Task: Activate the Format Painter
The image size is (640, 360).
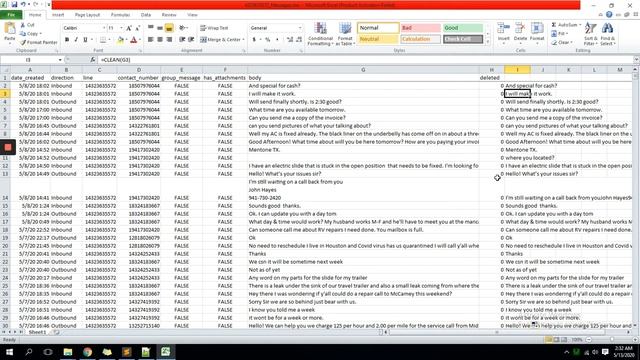Action: point(39,42)
